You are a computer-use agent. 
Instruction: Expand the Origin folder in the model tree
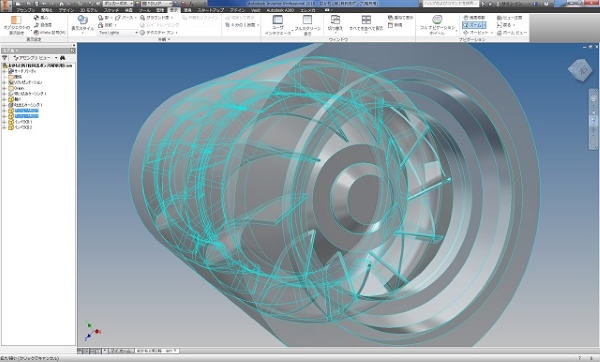4,88
